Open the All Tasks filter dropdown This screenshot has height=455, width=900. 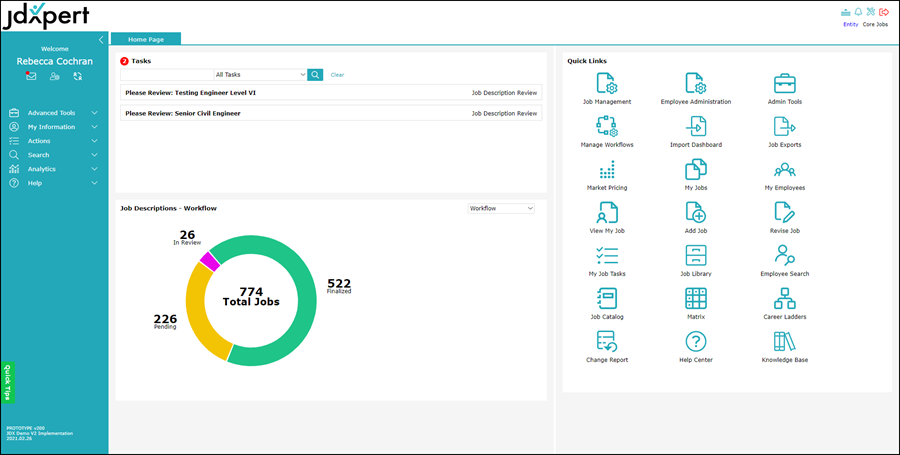(x=259, y=74)
